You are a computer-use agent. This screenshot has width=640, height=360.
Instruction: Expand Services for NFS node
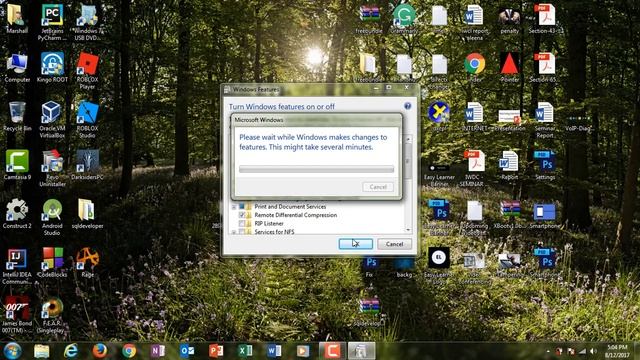(234, 232)
